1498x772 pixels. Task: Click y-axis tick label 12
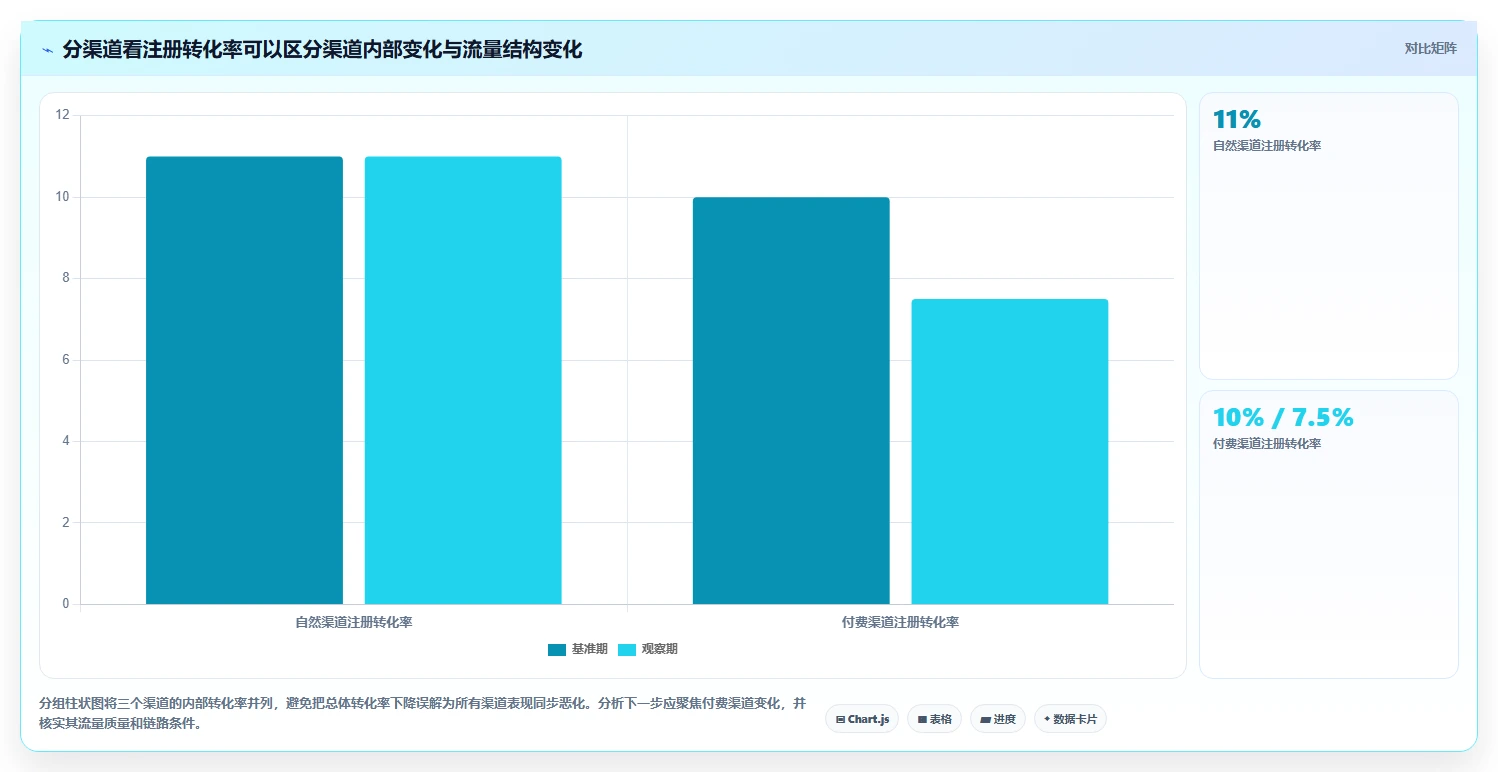click(63, 115)
